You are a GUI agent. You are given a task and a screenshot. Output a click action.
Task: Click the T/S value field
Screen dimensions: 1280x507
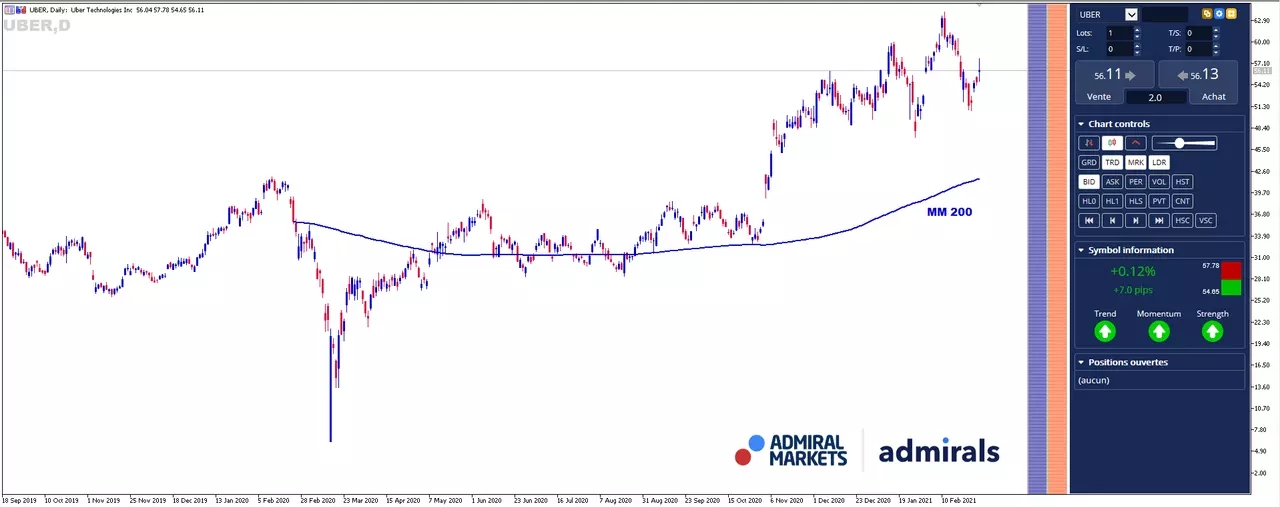(1199, 33)
